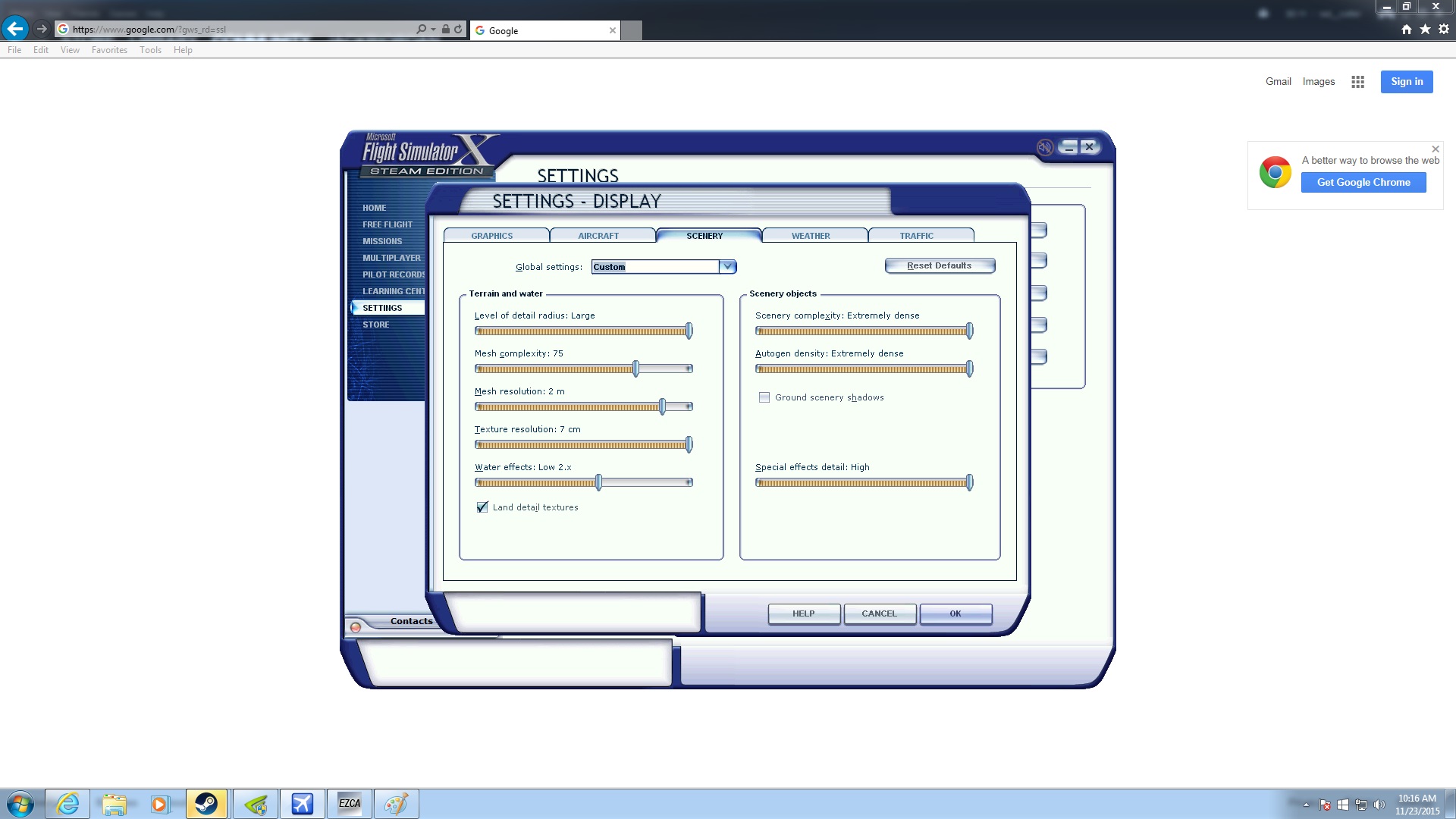This screenshot has height=819, width=1456.
Task: Open the Paint palette taskbar icon
Action: point(396,804)
